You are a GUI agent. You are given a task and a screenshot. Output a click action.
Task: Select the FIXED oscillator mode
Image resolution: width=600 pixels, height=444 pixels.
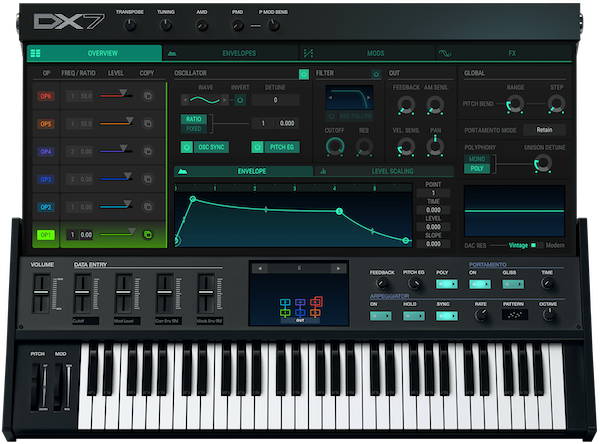(194, 129)
